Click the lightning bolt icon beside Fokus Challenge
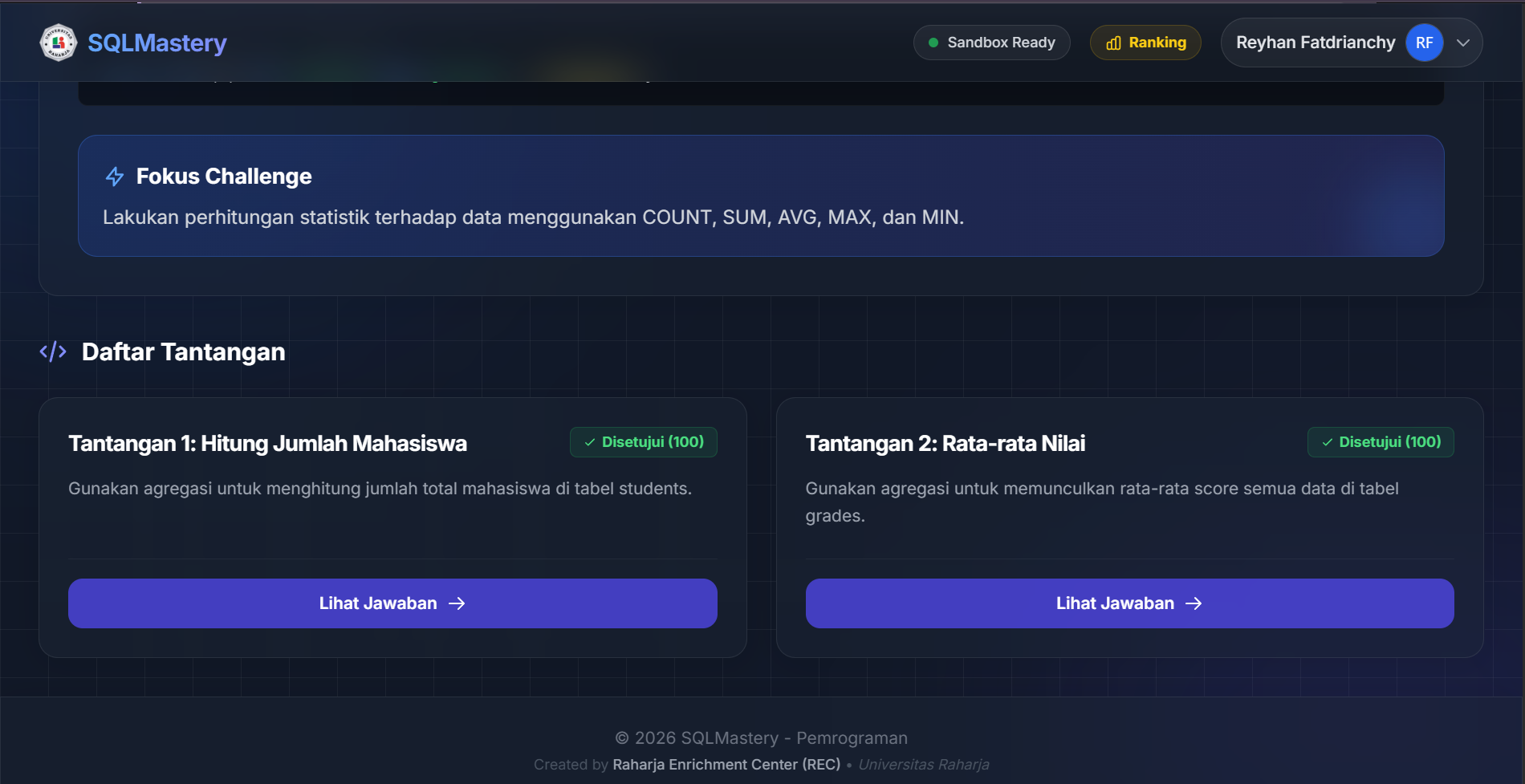Screen dimensions: 1525x784 115,177
